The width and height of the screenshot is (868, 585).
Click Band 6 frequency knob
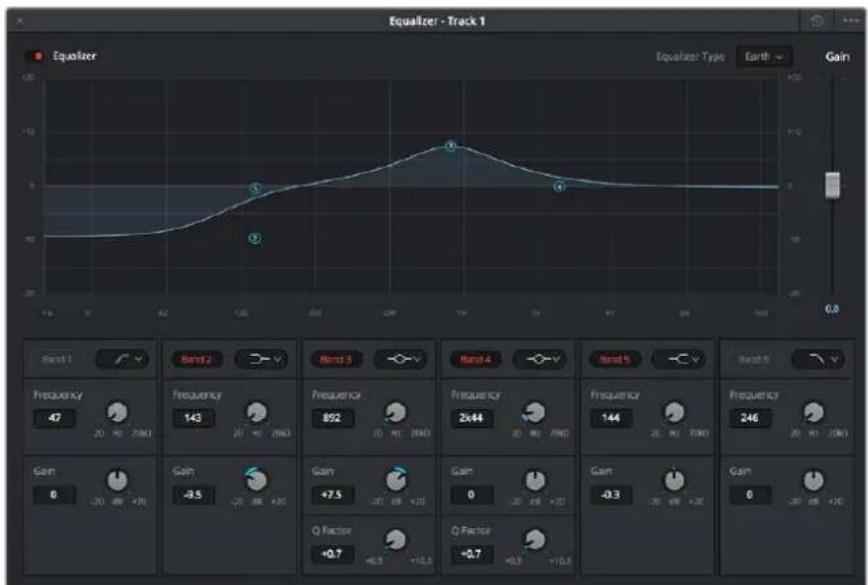pos(813,412)
